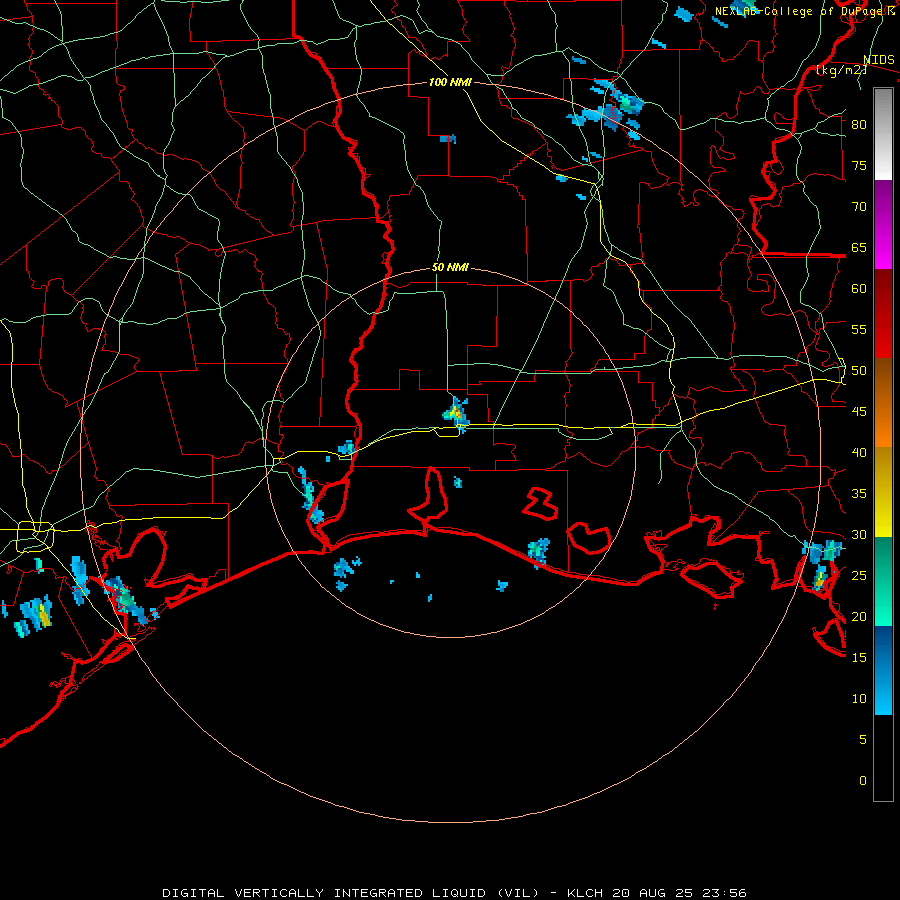Click the "100 NMI" range ring label

450,82
